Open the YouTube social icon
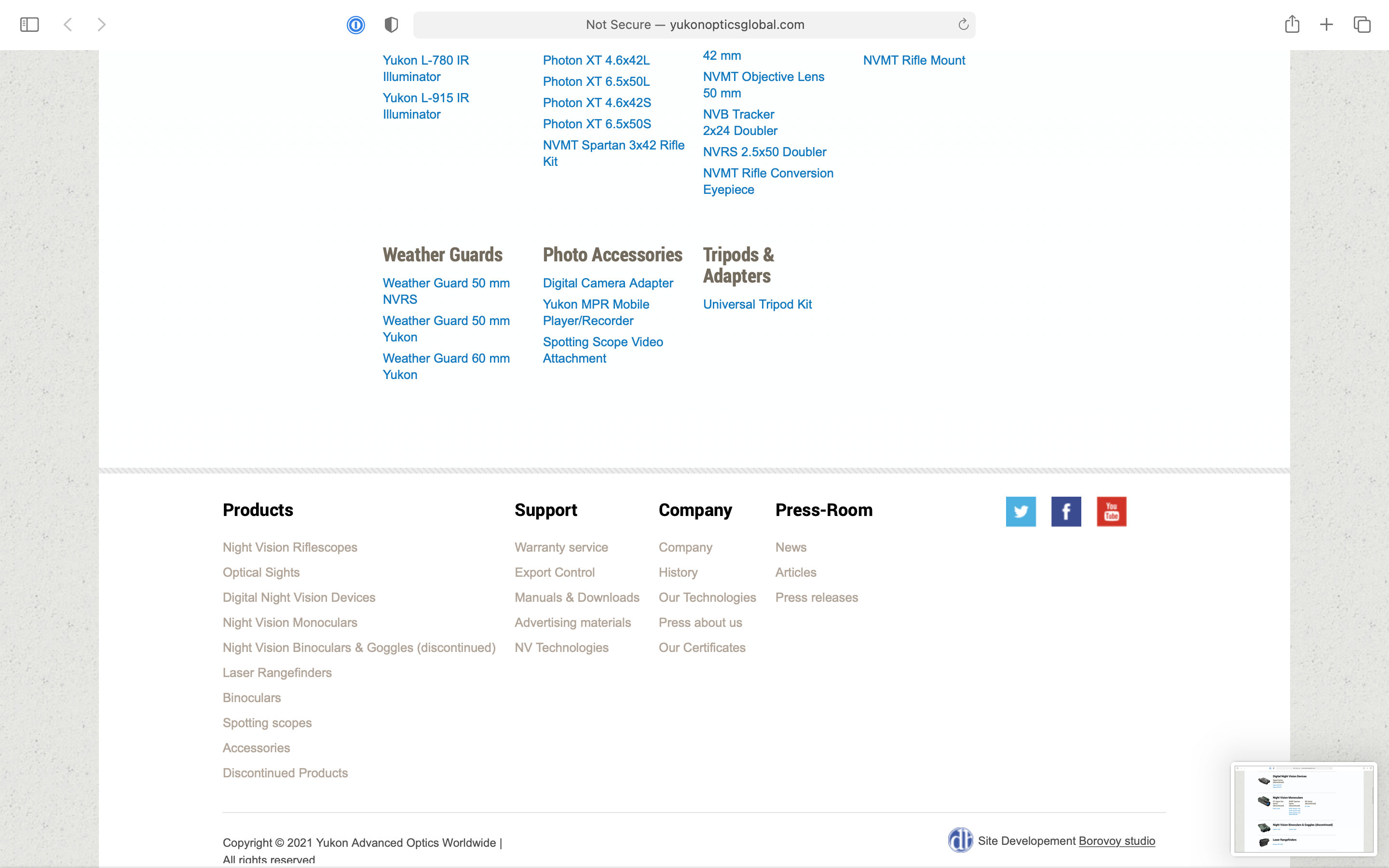The height and width of the screenshot is (868, 1389). (x=1111, y=512)
